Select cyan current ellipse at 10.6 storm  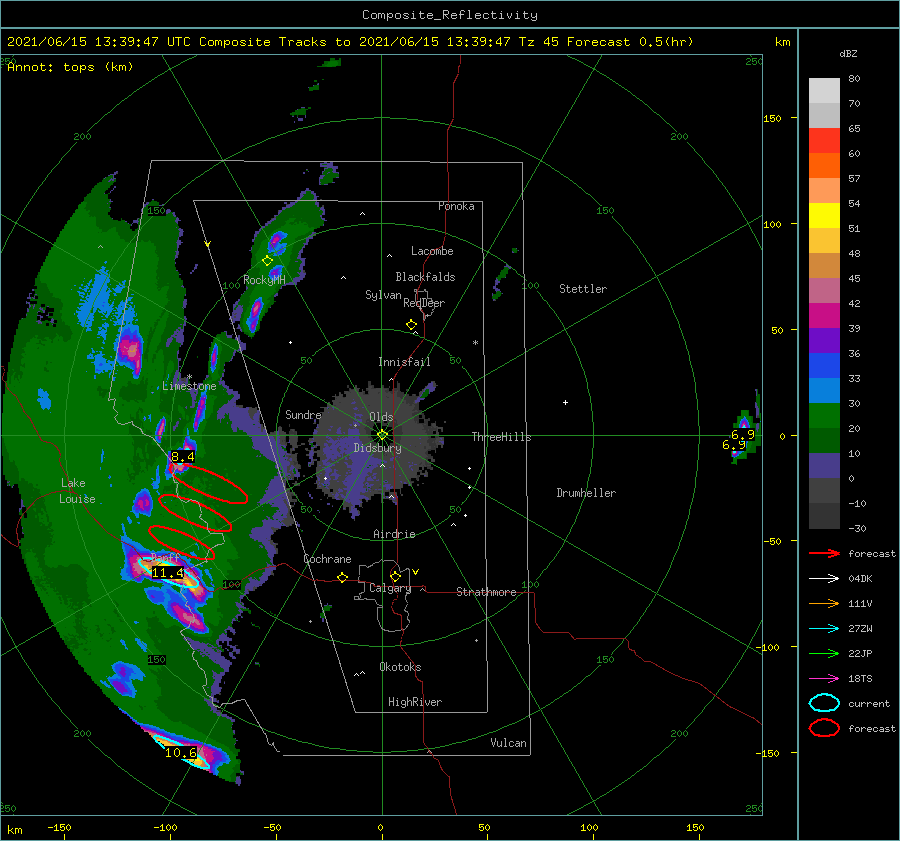coord(181,753)
